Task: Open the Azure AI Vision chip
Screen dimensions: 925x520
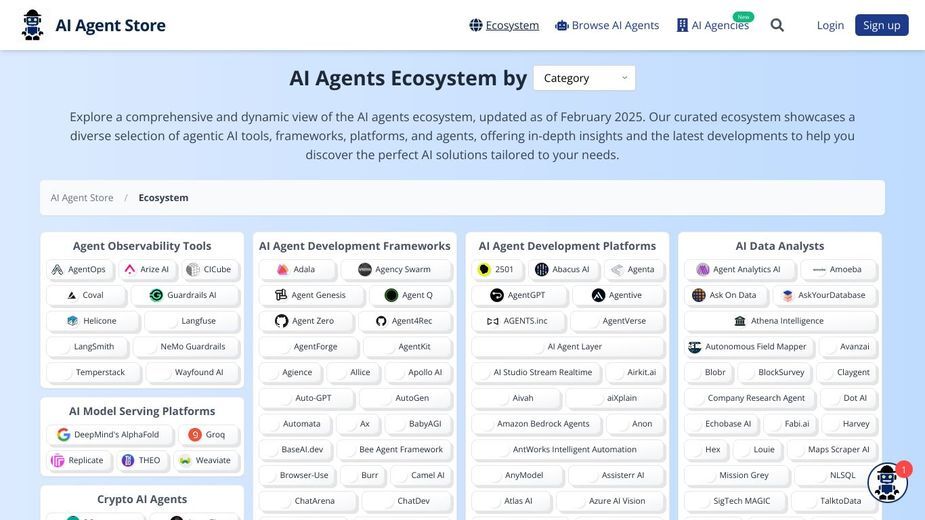Action: click(x=611, y=501)
